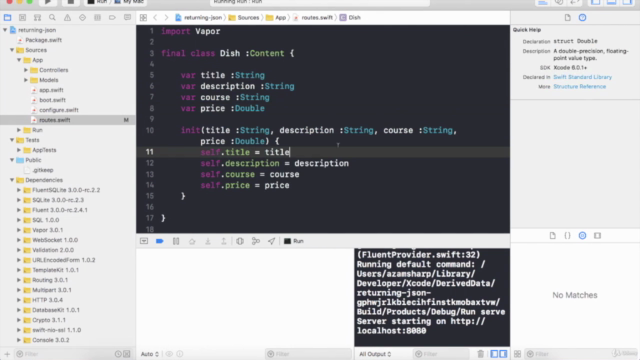Image resolution: width=640 pixels, height=360 pixels.
Task: Show Media library
Action: pos(598,236)
